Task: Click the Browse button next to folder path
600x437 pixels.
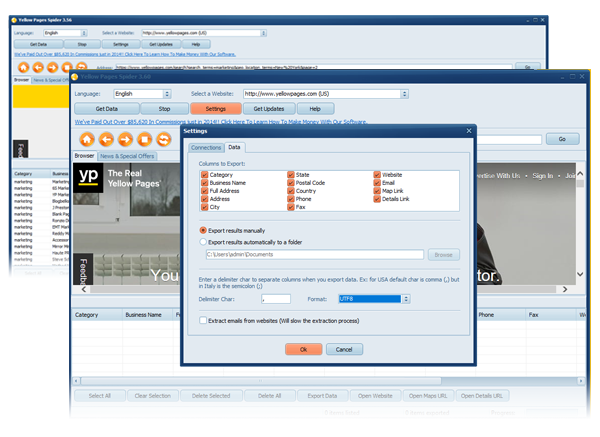Action: [x=443, y=254]
